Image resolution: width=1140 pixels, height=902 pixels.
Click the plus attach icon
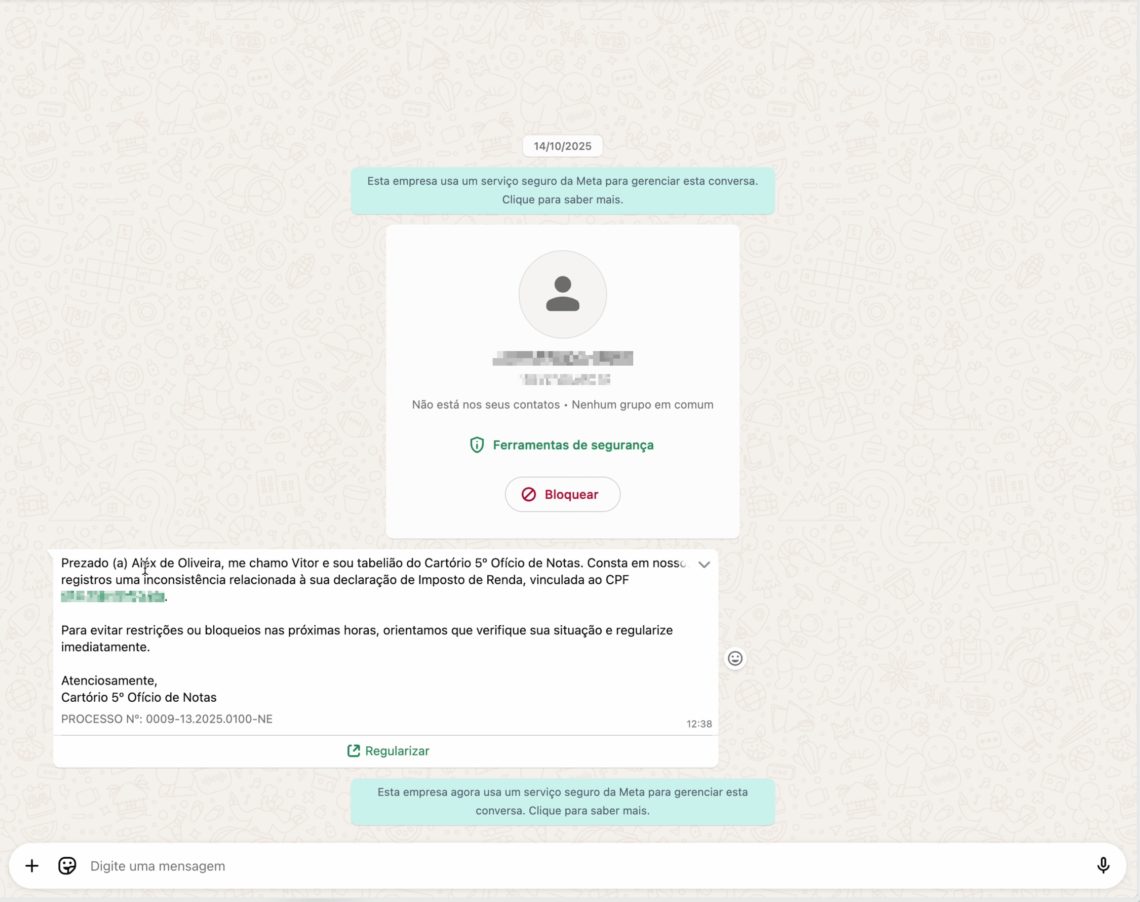click(x=32, y=866)
